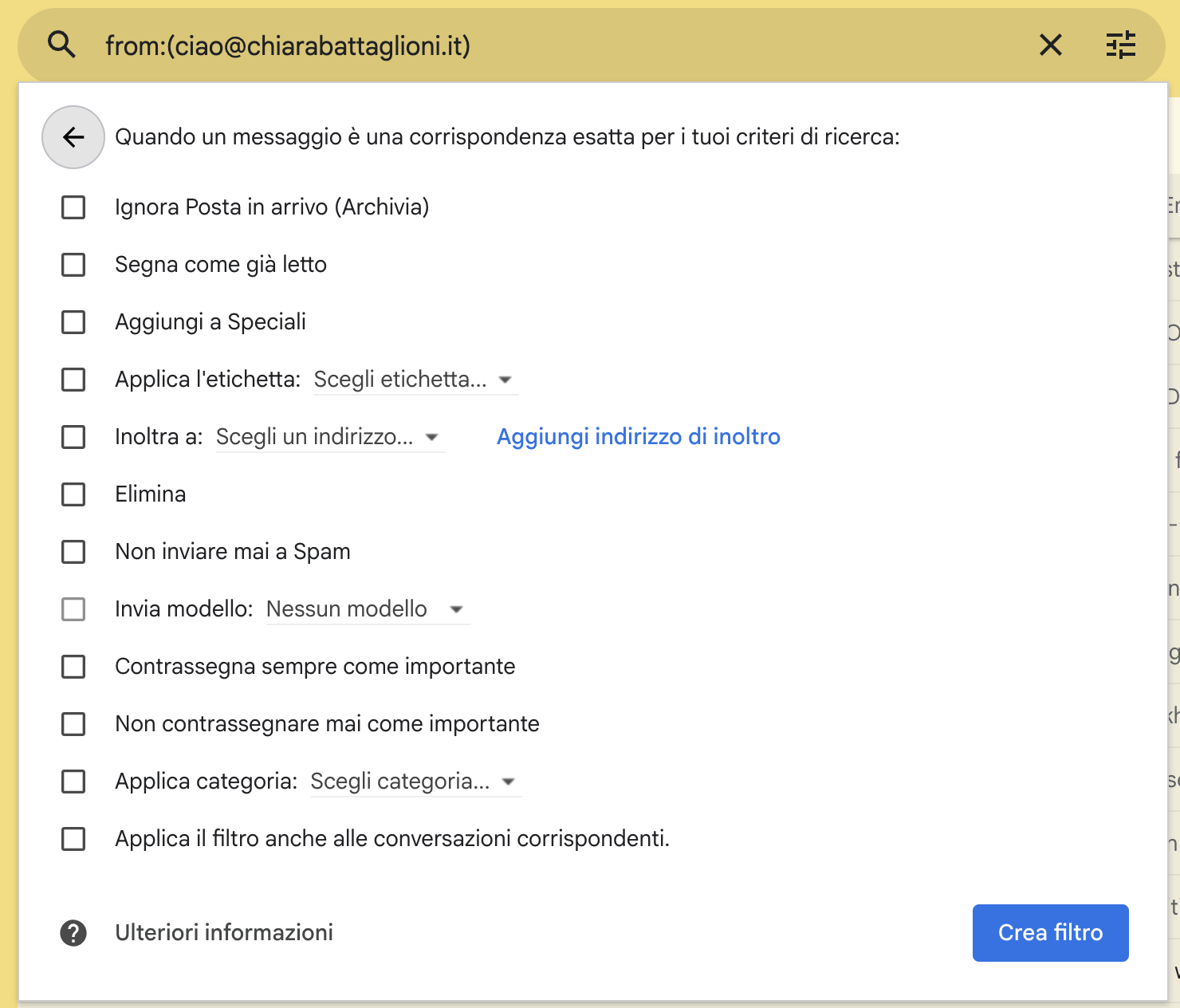Toggle the Elimina checkbox
This screenshot has width=1180, height=1008.
[73, 494]
